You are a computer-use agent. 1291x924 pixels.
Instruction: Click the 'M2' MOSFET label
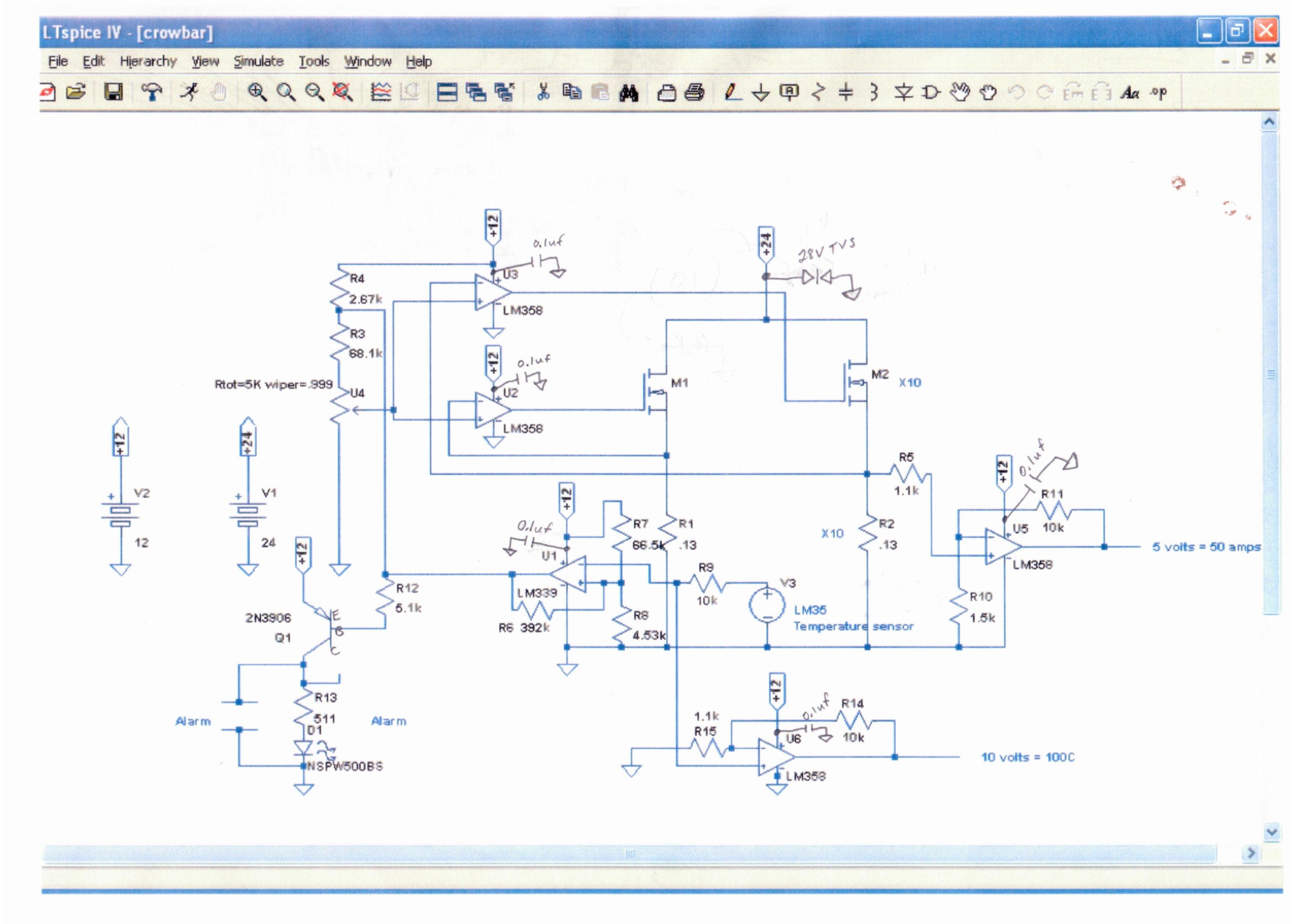point(879,374)
